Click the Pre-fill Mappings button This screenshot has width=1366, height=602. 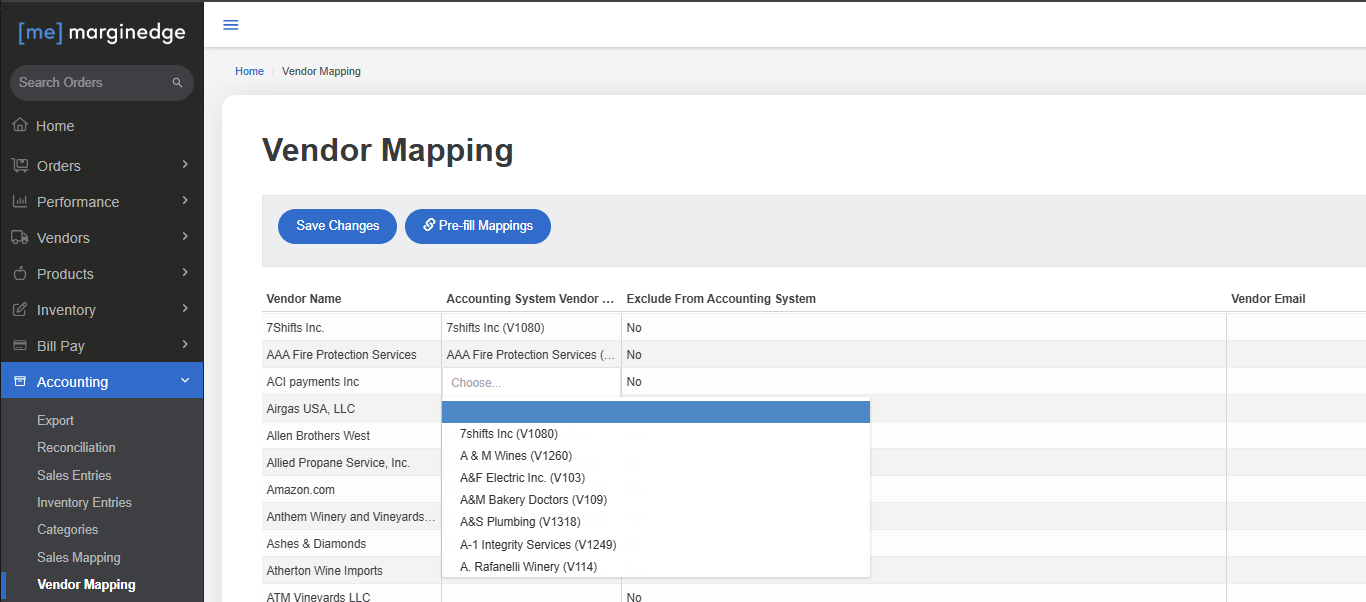(478, 226)
